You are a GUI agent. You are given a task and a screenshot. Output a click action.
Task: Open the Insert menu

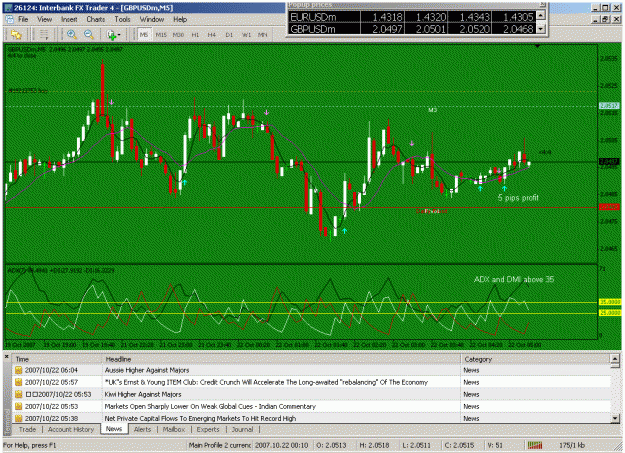(69, 19)
